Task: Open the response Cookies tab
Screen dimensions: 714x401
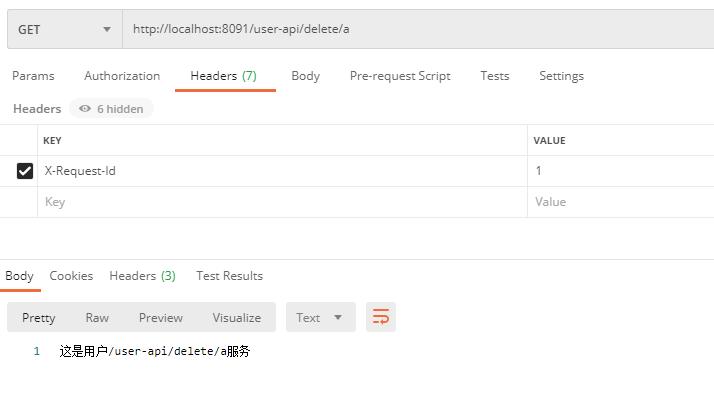Action: point(71,276)
